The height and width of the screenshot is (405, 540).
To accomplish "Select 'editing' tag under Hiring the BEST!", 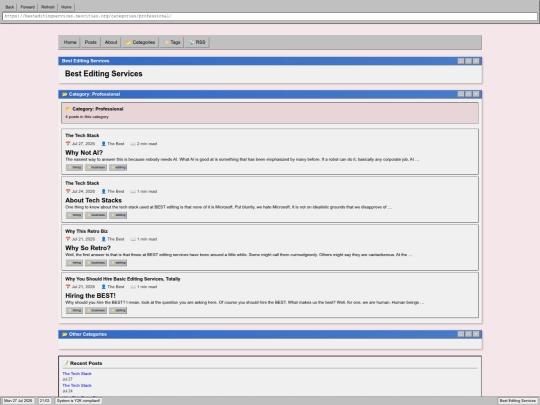I will click(118, 310).
